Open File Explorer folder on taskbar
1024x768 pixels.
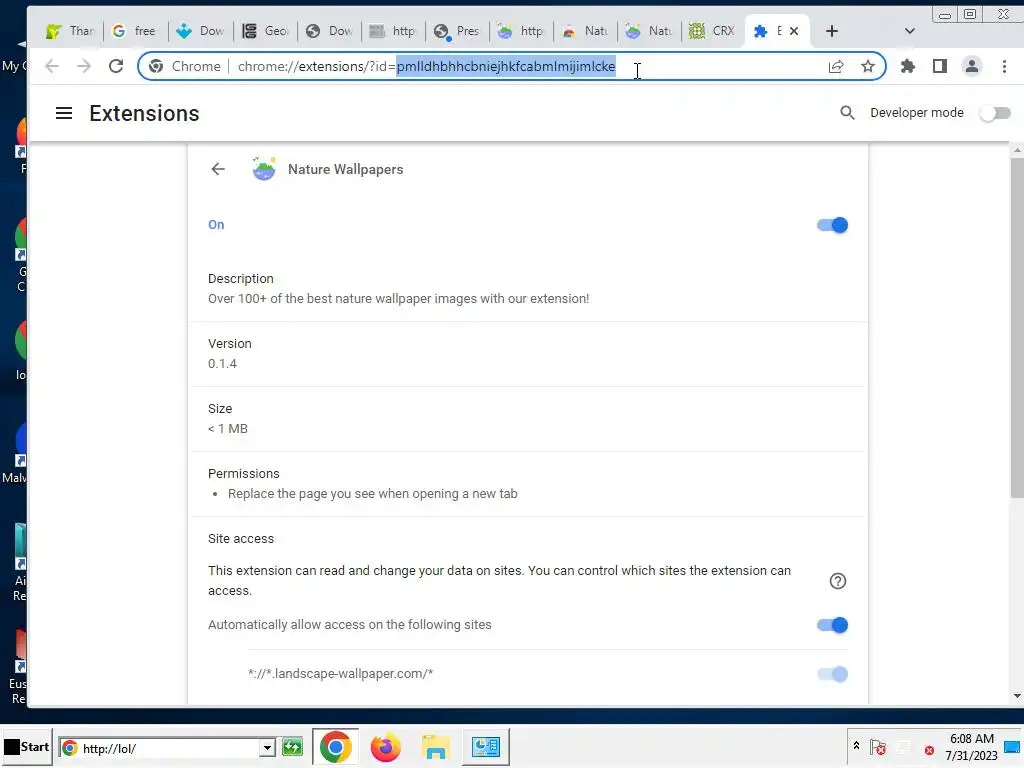[x=436, y=747]
